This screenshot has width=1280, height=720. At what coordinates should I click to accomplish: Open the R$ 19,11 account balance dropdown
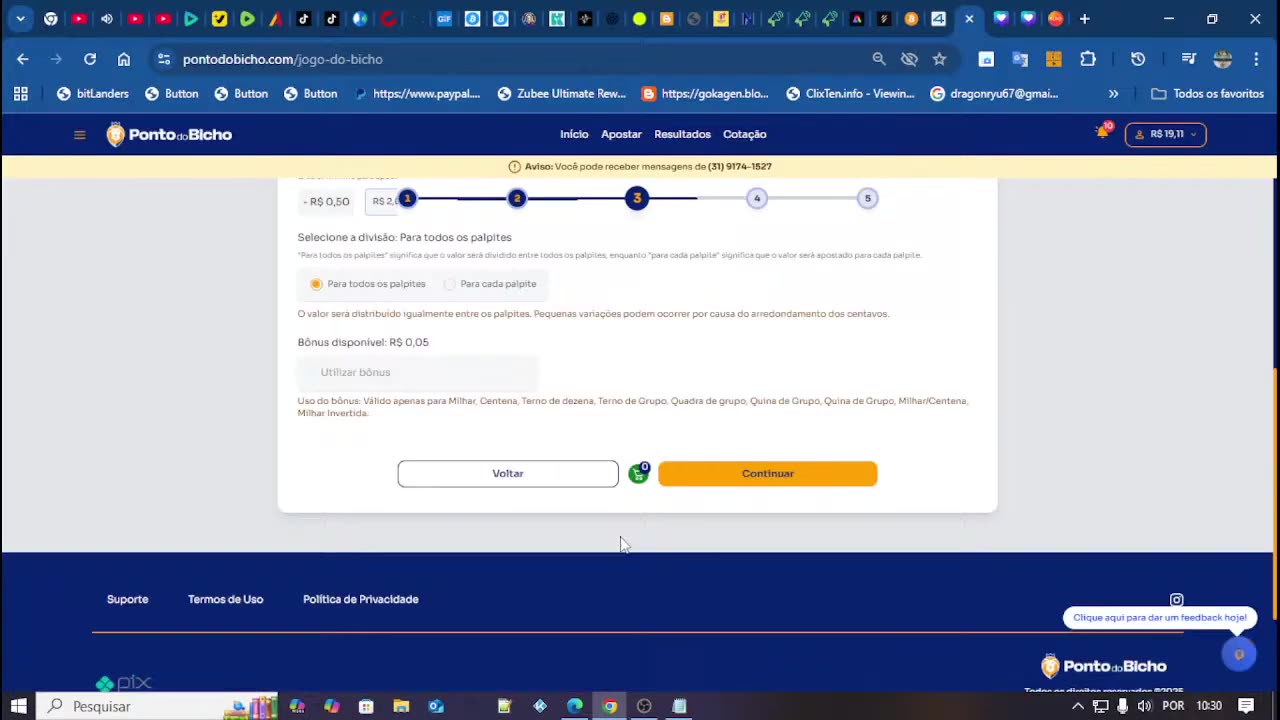[1166, 134]
